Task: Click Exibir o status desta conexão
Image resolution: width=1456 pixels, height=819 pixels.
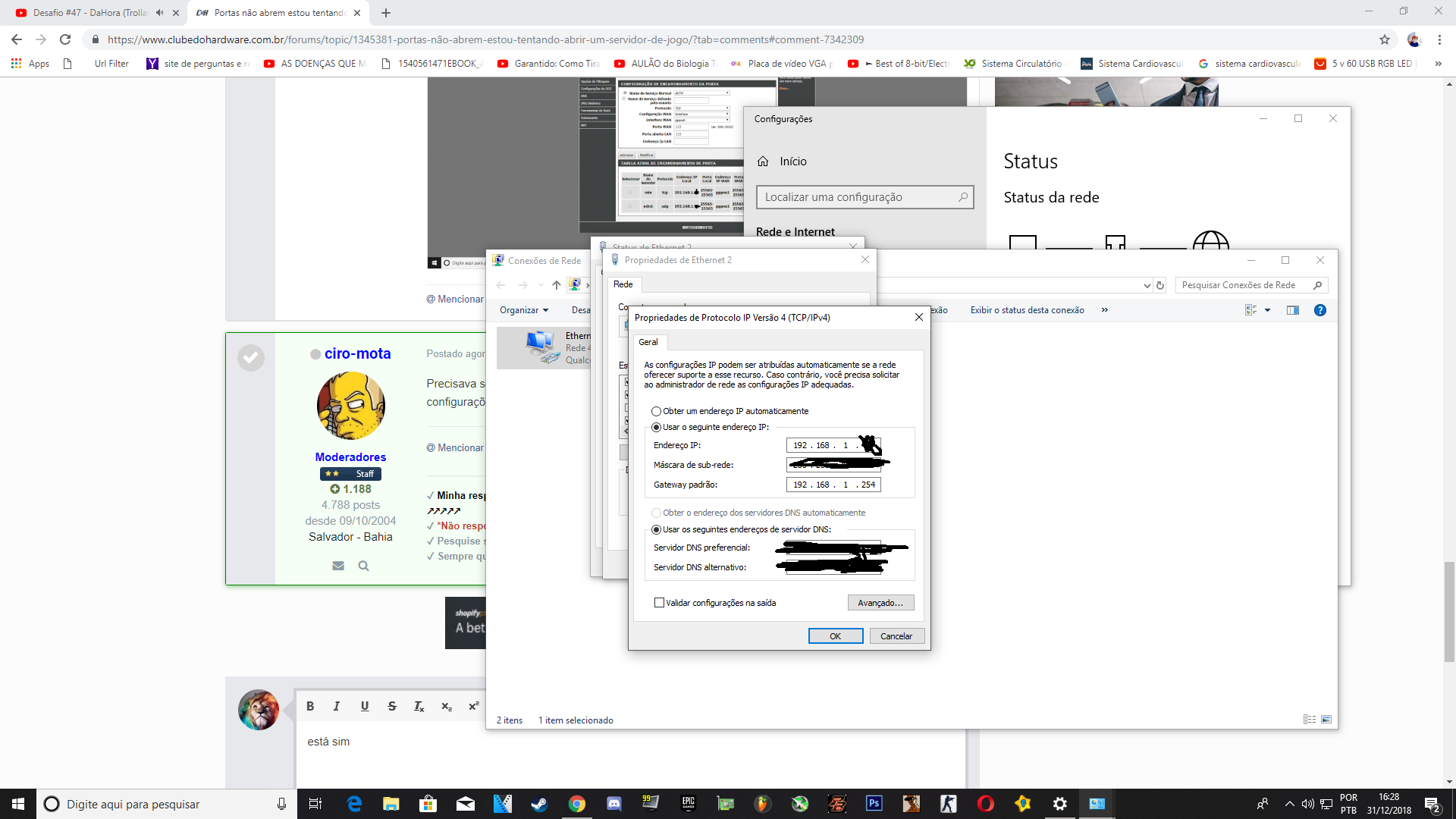Action: (1028, 310)
